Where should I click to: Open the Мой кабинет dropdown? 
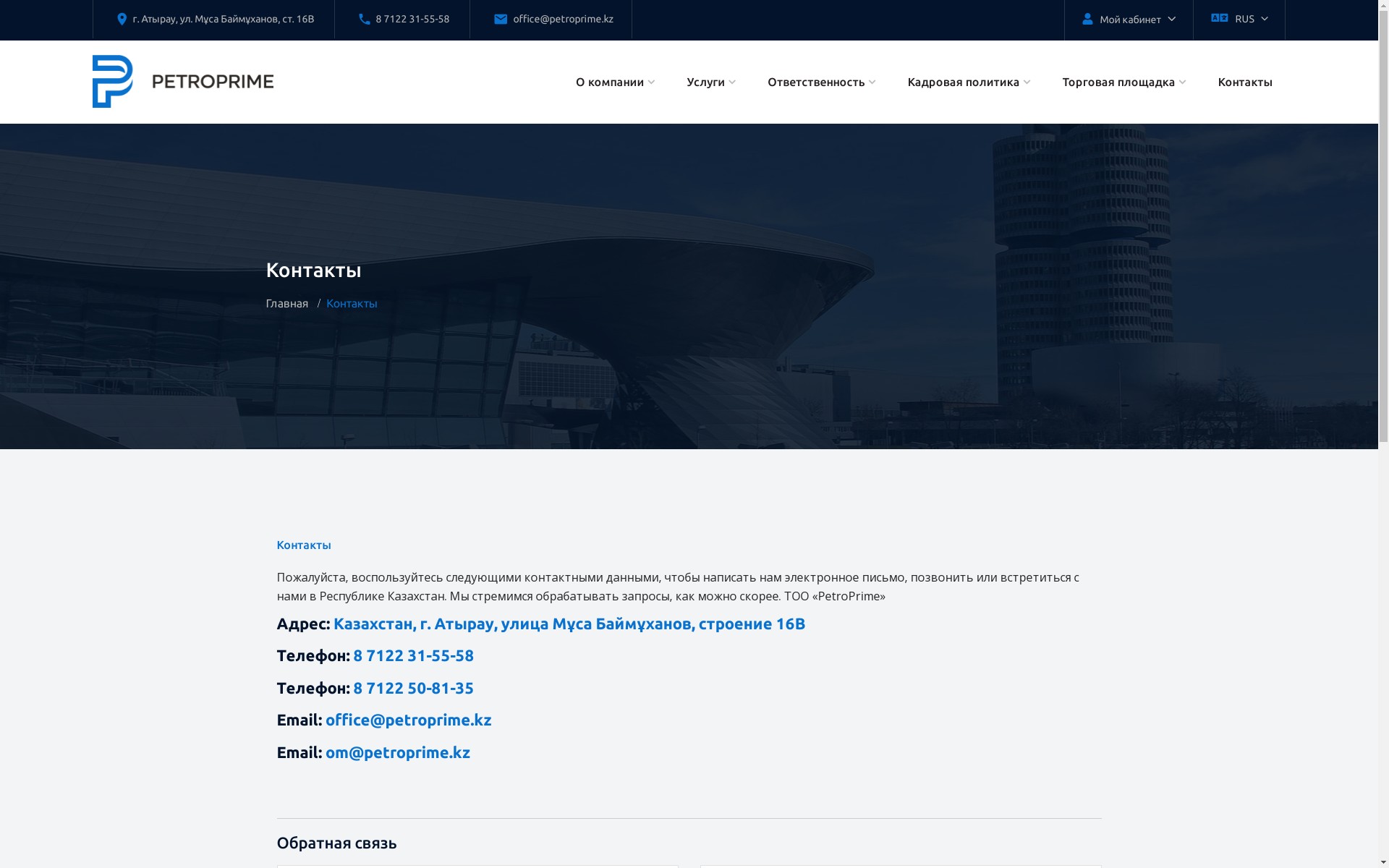click(1130, 20)
